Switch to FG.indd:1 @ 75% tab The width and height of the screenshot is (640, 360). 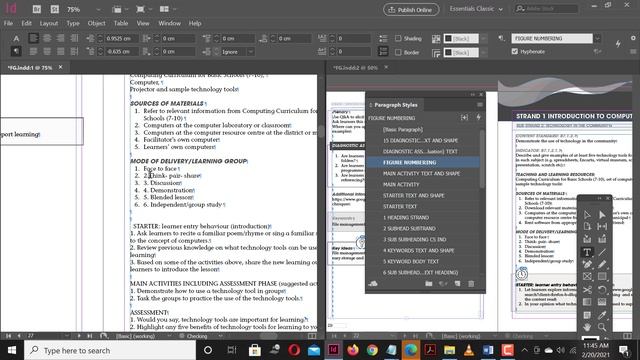pos(30,67)
